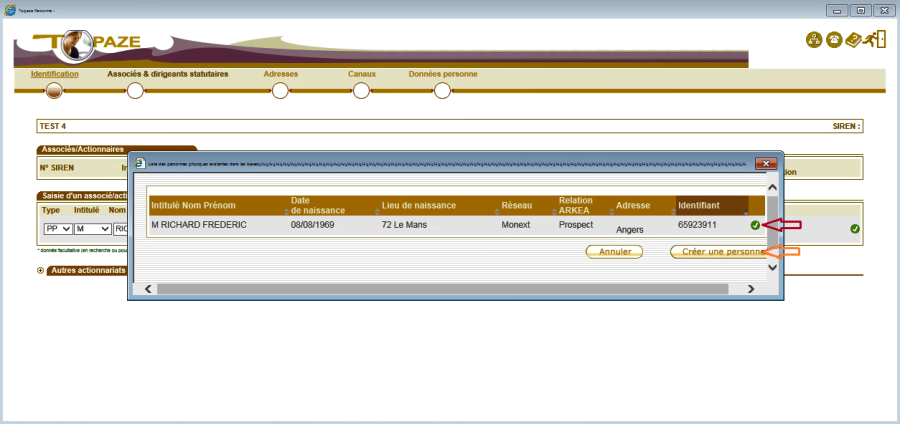Click the Annuler button
900x424 pixels.
pyautogui.click(x=614, y=252)
